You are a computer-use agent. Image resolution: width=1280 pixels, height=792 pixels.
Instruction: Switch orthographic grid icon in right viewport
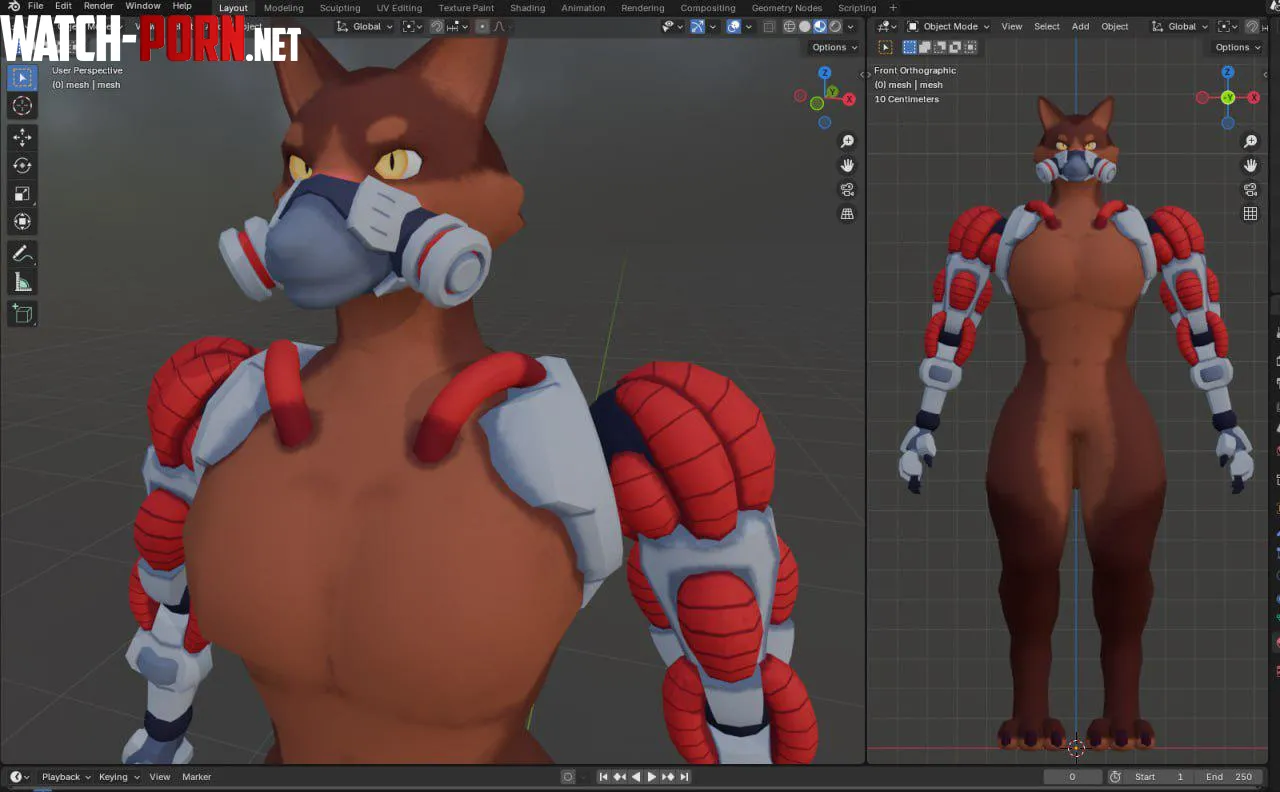click(x=1250, y=214)
